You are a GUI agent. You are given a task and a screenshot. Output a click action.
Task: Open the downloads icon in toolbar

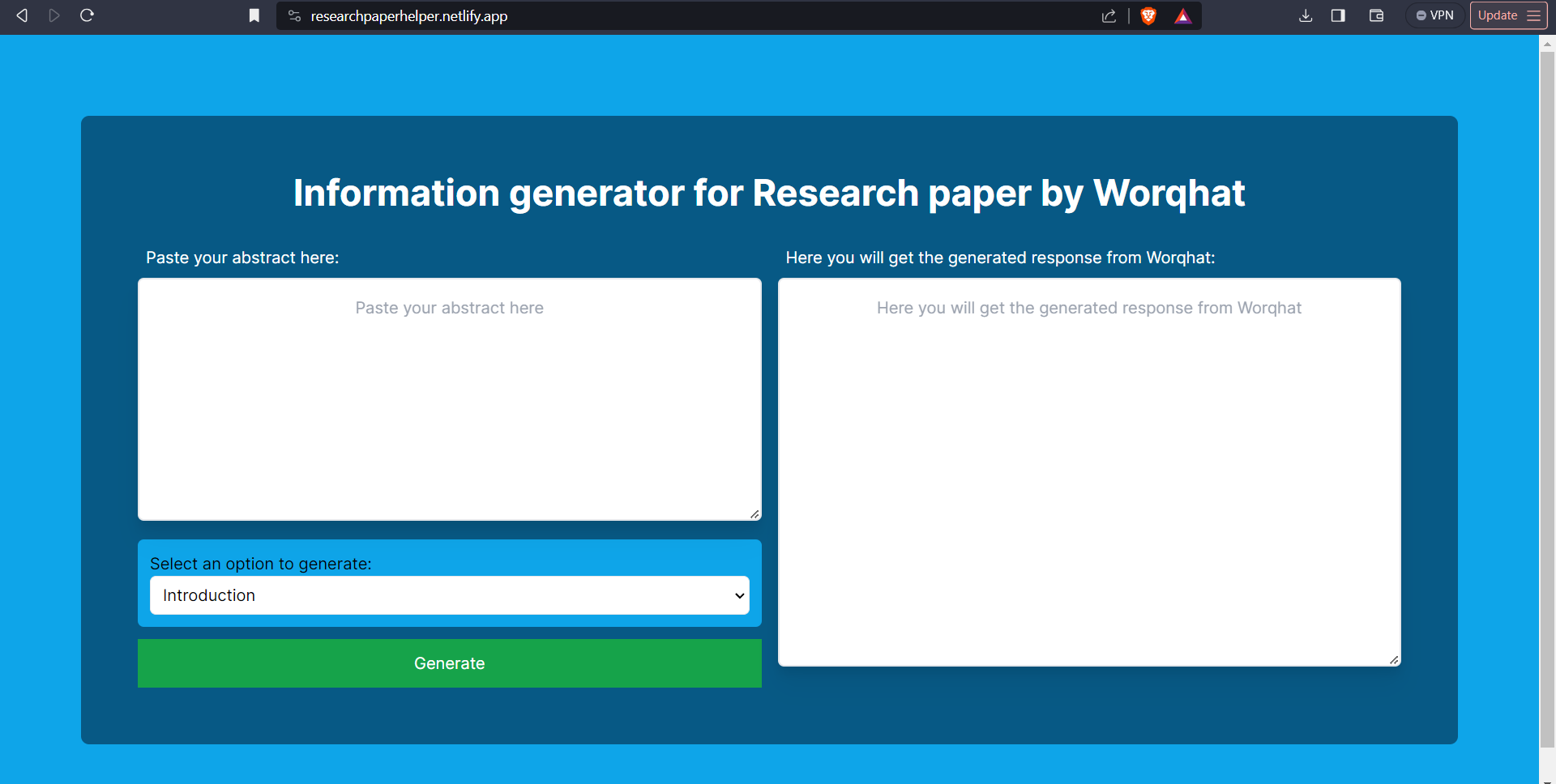point(1305,15)
